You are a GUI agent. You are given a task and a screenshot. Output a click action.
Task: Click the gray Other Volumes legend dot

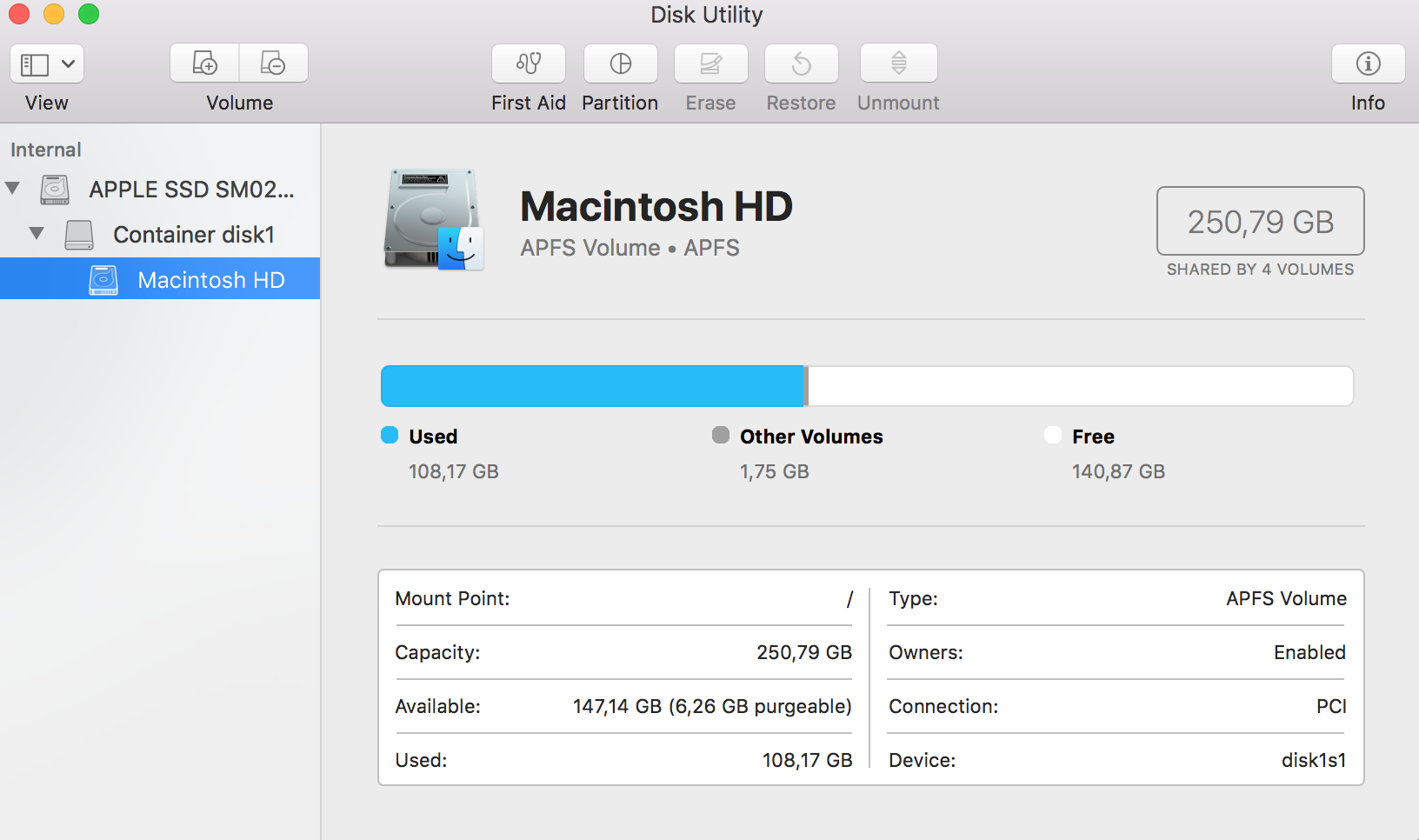721,435
